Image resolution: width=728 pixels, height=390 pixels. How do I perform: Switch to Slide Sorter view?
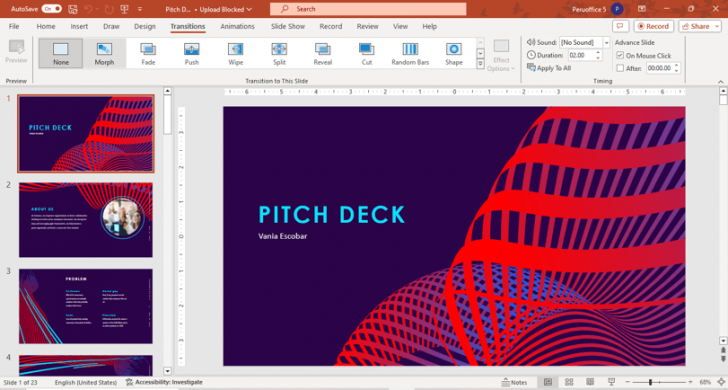coord(569,382)
